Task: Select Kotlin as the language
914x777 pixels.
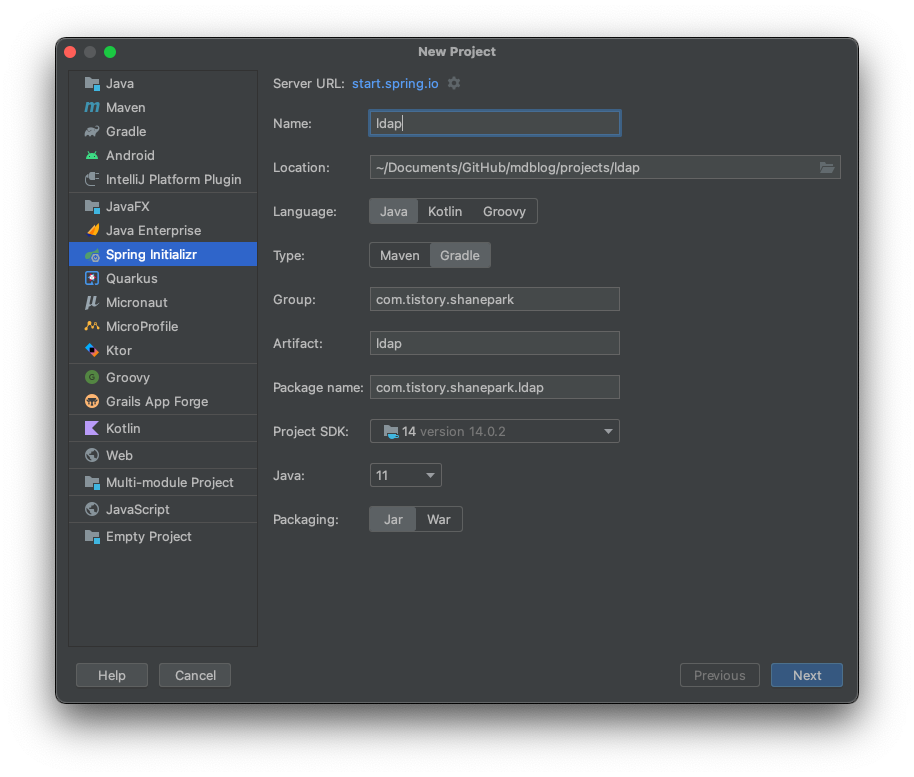Action: point(445,212)
